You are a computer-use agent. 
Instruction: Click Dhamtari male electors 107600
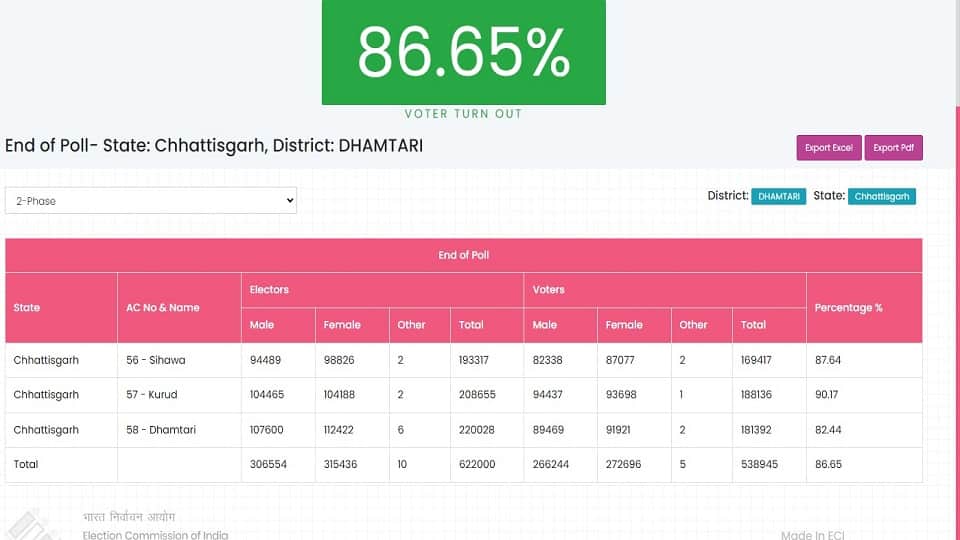pos(266,430)
